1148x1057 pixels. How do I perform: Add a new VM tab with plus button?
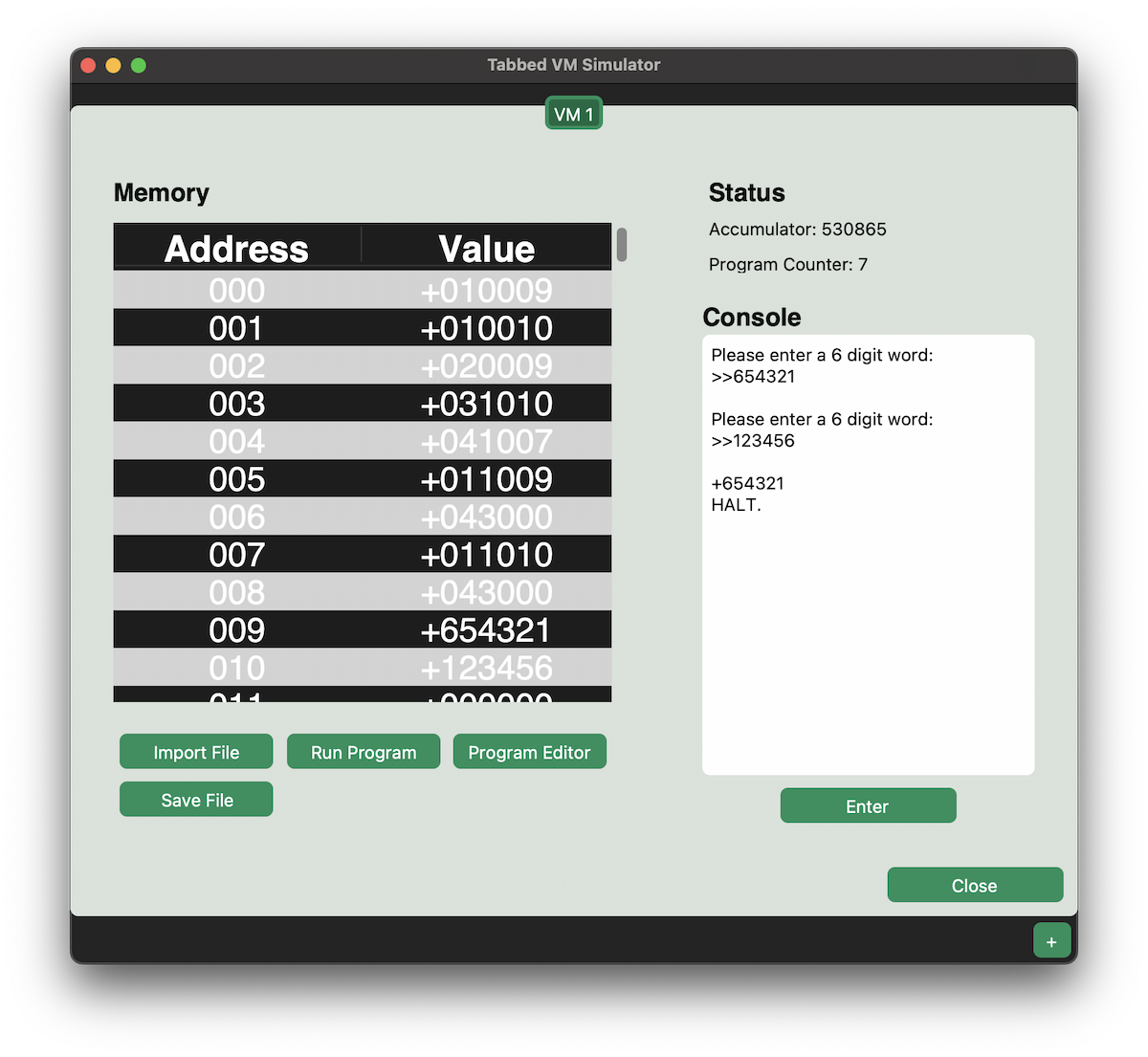tap(1051, 941)
